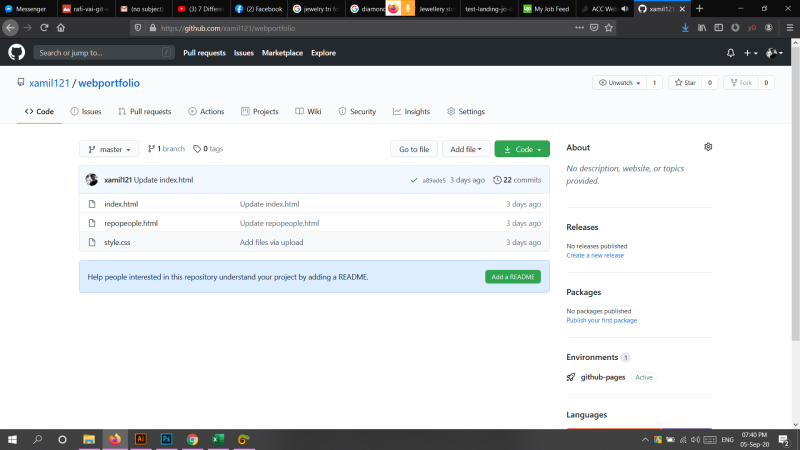Click the GitHub octocat logo

pyautogui.click(x=17, y=52)
